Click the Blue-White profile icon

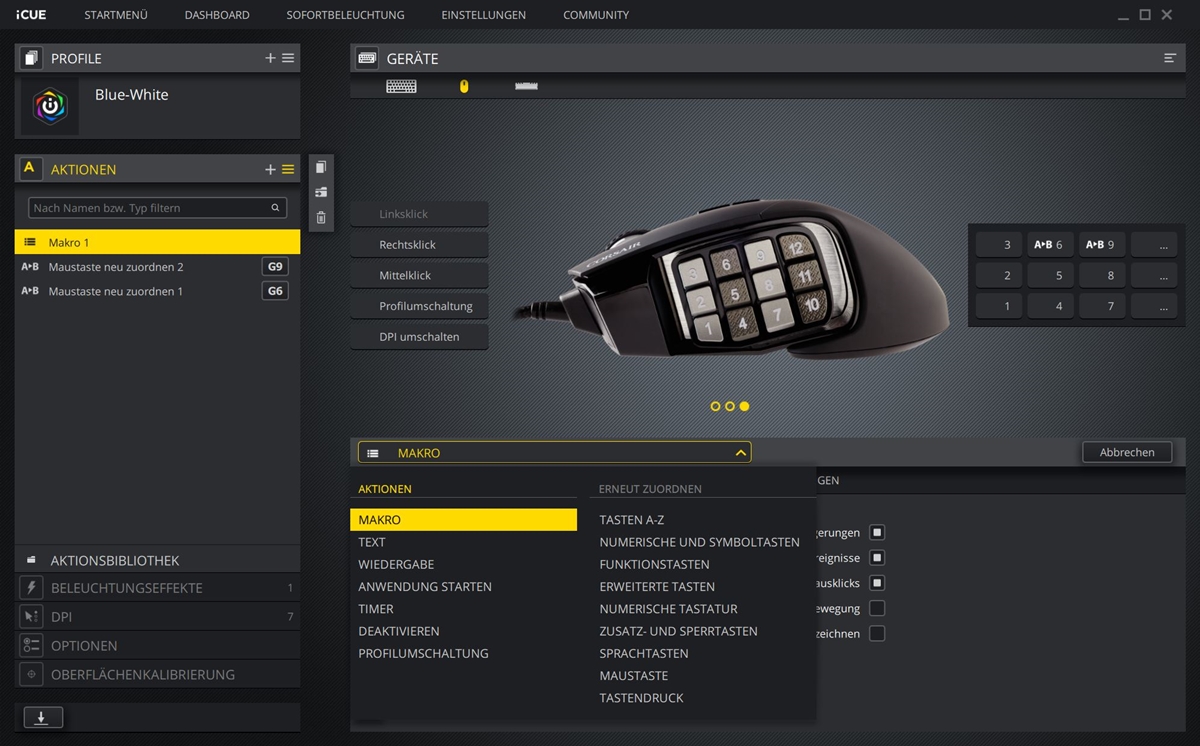click(49, 106)
